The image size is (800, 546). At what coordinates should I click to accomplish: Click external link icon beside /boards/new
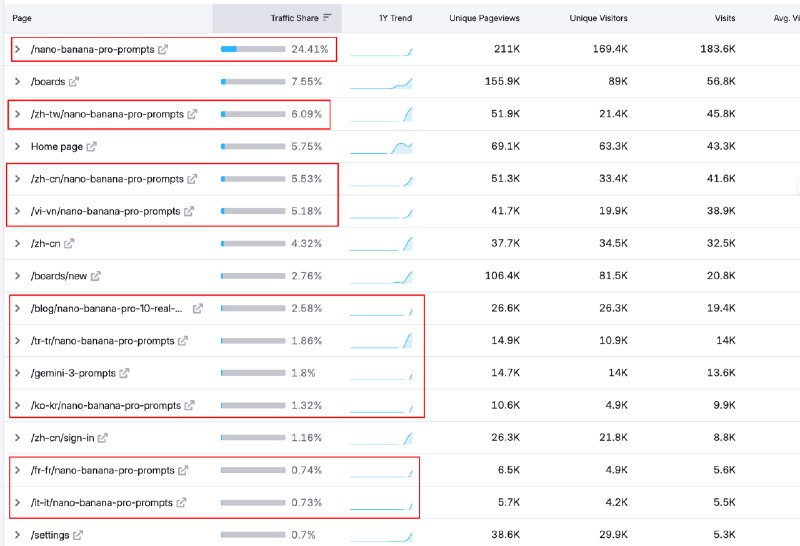tap(96, 276)
